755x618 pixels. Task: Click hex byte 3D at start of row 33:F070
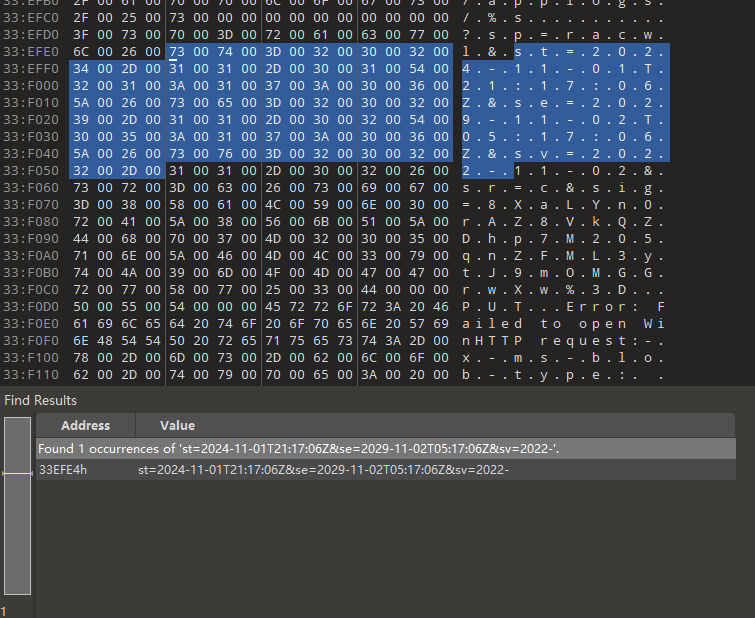(81, 205)
